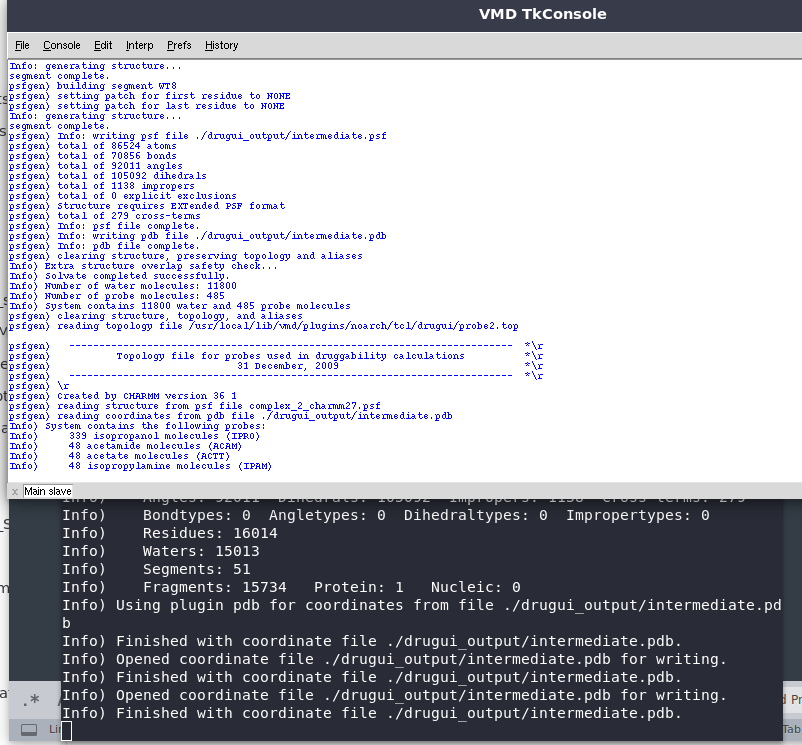Click '48 acetate molecules (ACTT)' line
This screenshot has height=745, width=802.
120,456
